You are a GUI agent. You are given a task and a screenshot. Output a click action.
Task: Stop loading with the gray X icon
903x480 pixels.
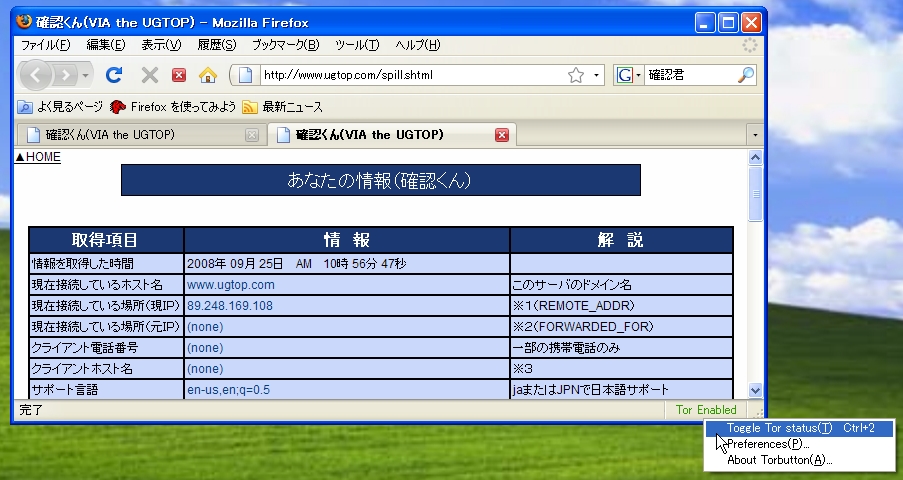point(150,75)
